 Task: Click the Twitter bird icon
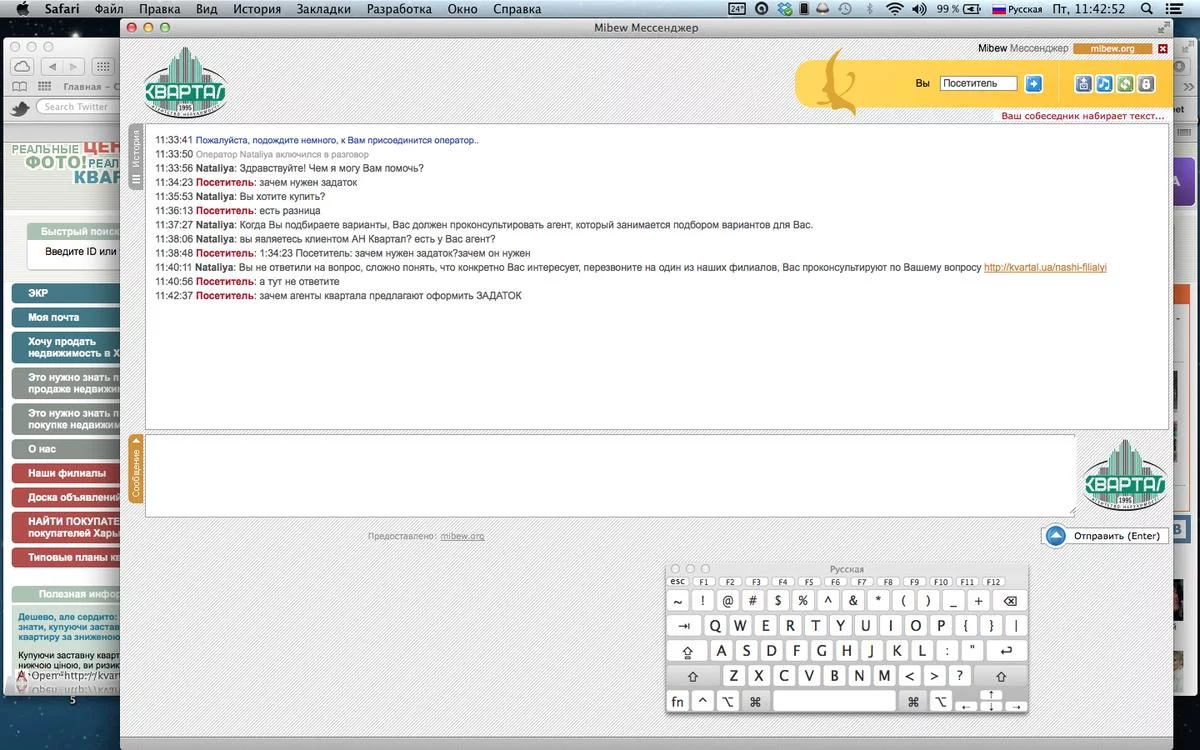[19, 107]
